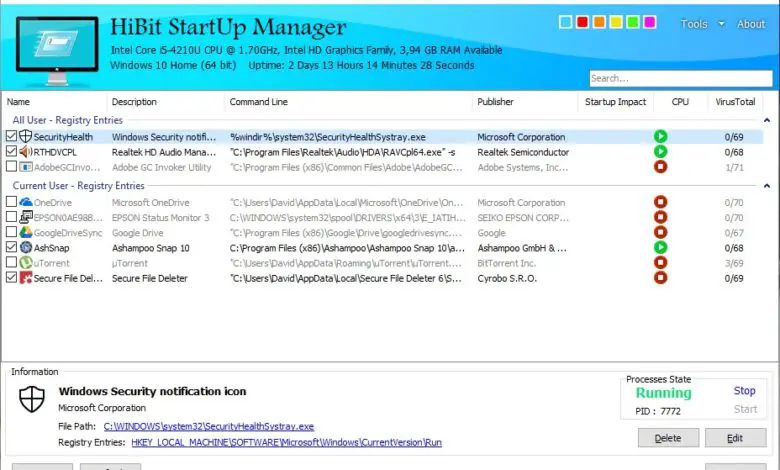Select the orange color theme swatch

click(599, 22)
